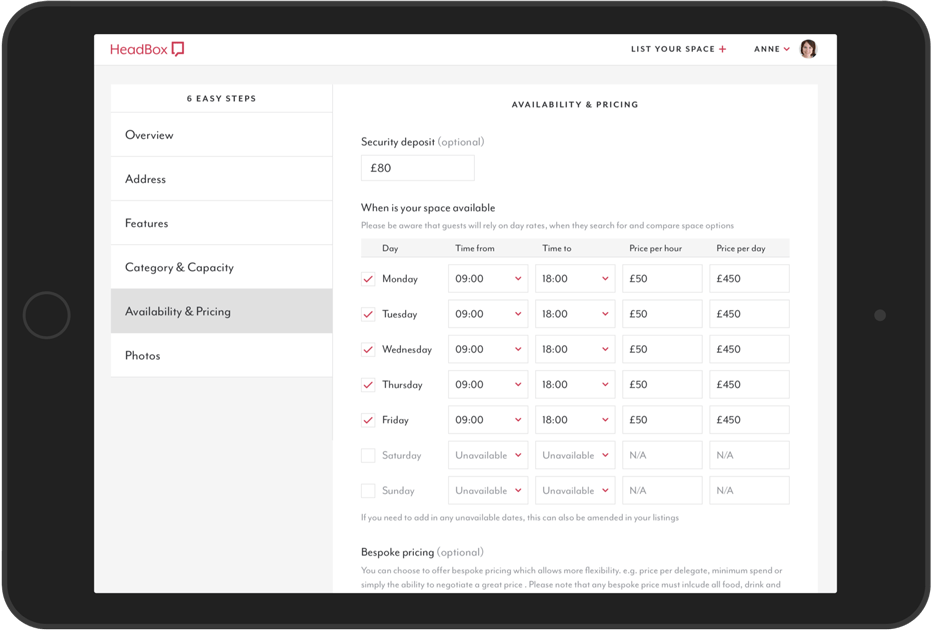Screen dimensions: 931x630
Task: Click the plus icon beside List Your Space
Action: (723, 49)
